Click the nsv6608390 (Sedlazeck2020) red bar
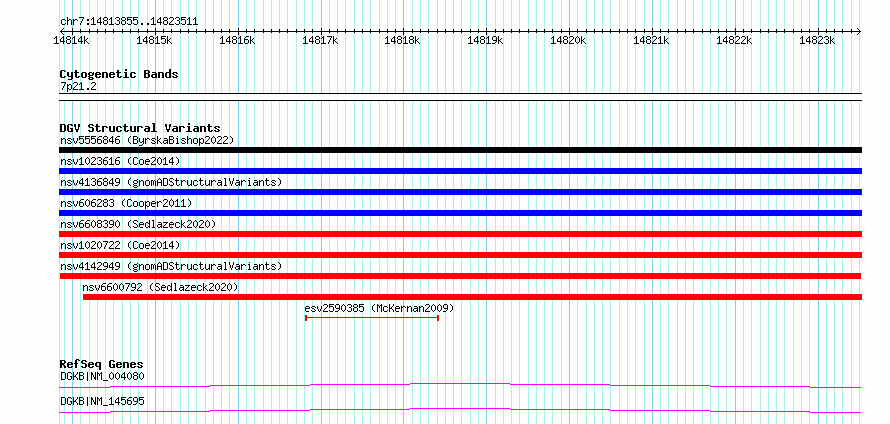Viewport: 890px width, 424px height. point(460,234)
